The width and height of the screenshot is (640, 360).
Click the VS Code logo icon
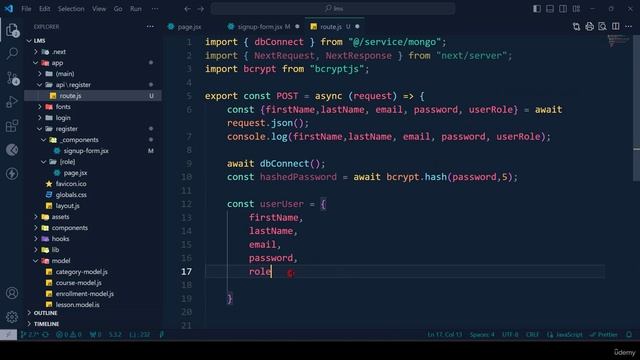pos(9,9)
